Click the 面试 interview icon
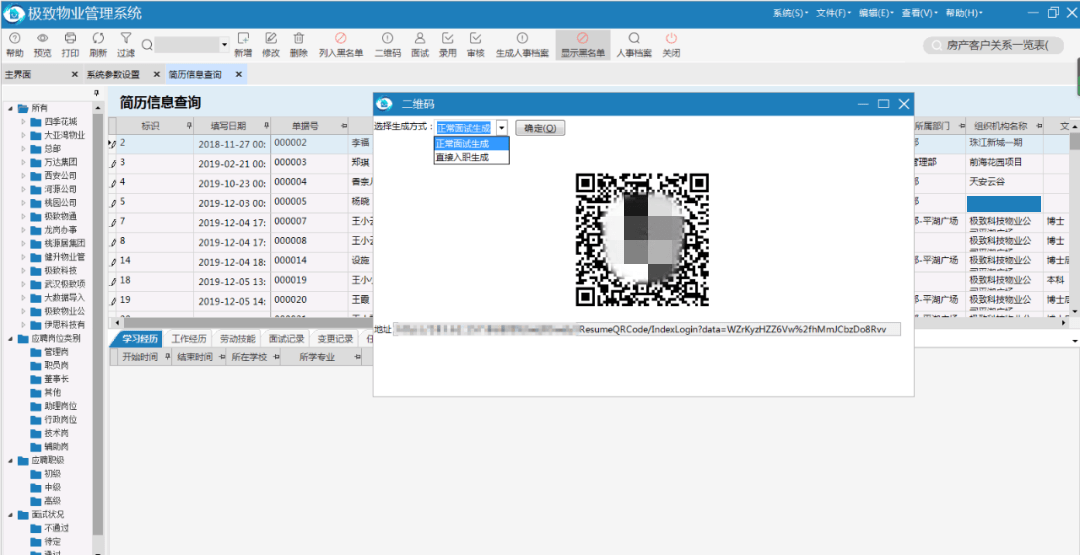This screenshot has height=555, width=1080. point(419,39)
